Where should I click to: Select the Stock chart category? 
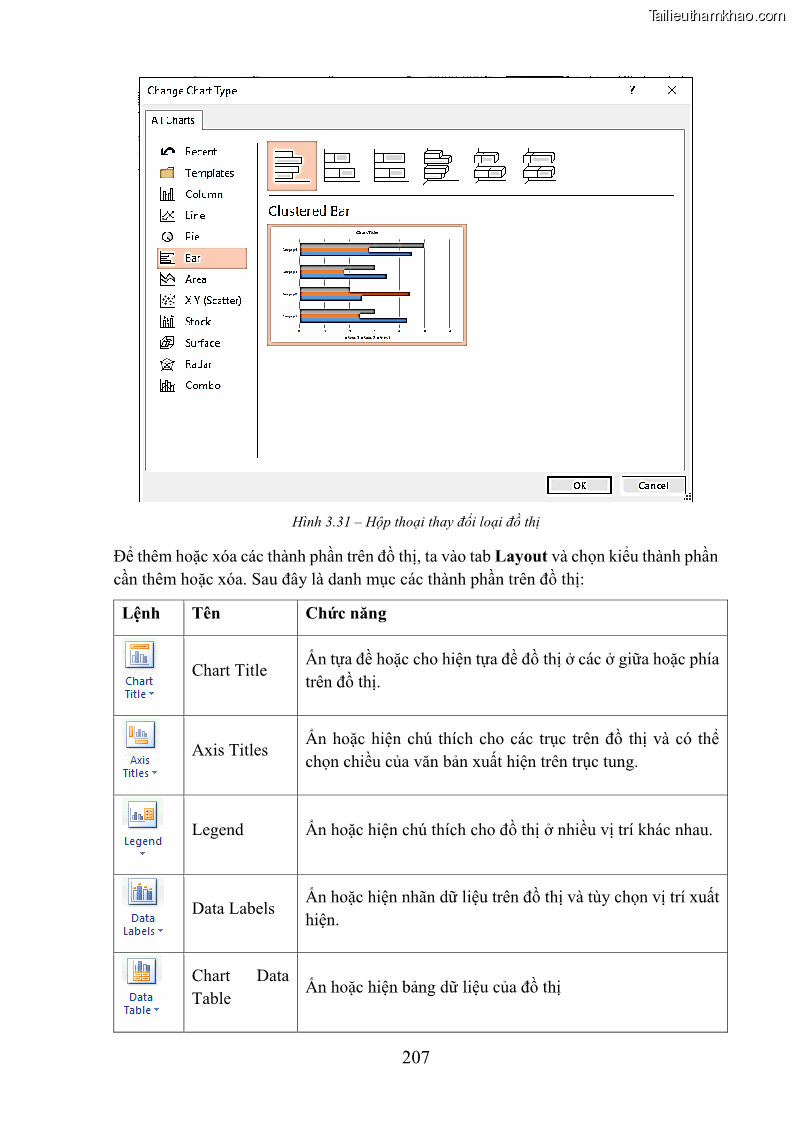197,322
